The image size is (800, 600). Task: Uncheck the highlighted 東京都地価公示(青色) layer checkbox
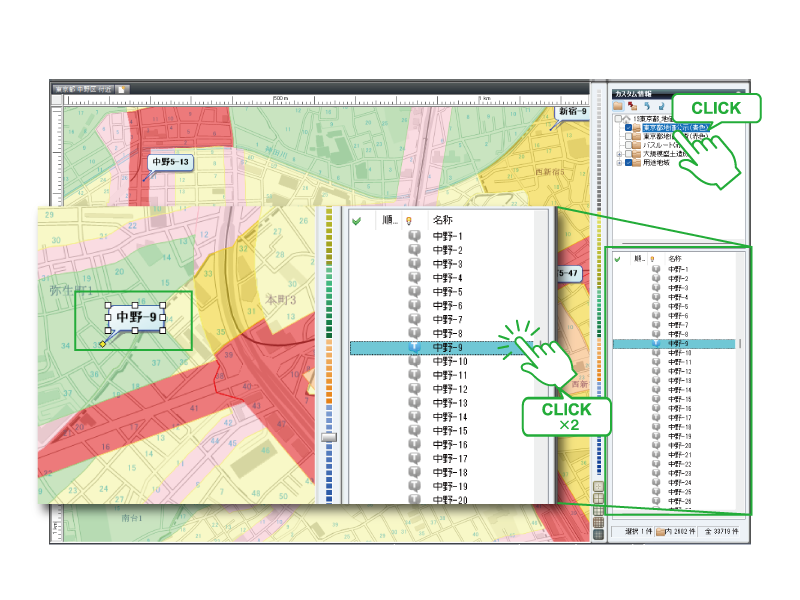[629, 128]
